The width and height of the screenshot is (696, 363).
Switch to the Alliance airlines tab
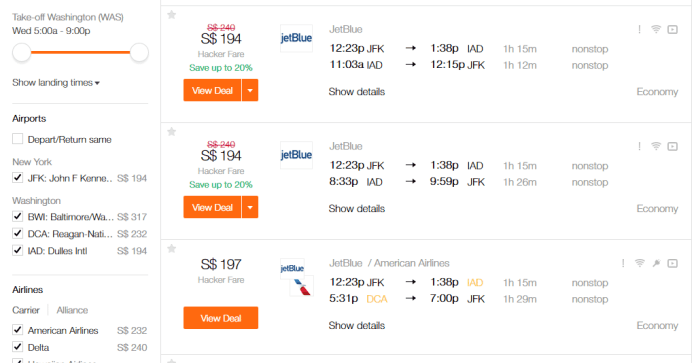coord(72,310)
